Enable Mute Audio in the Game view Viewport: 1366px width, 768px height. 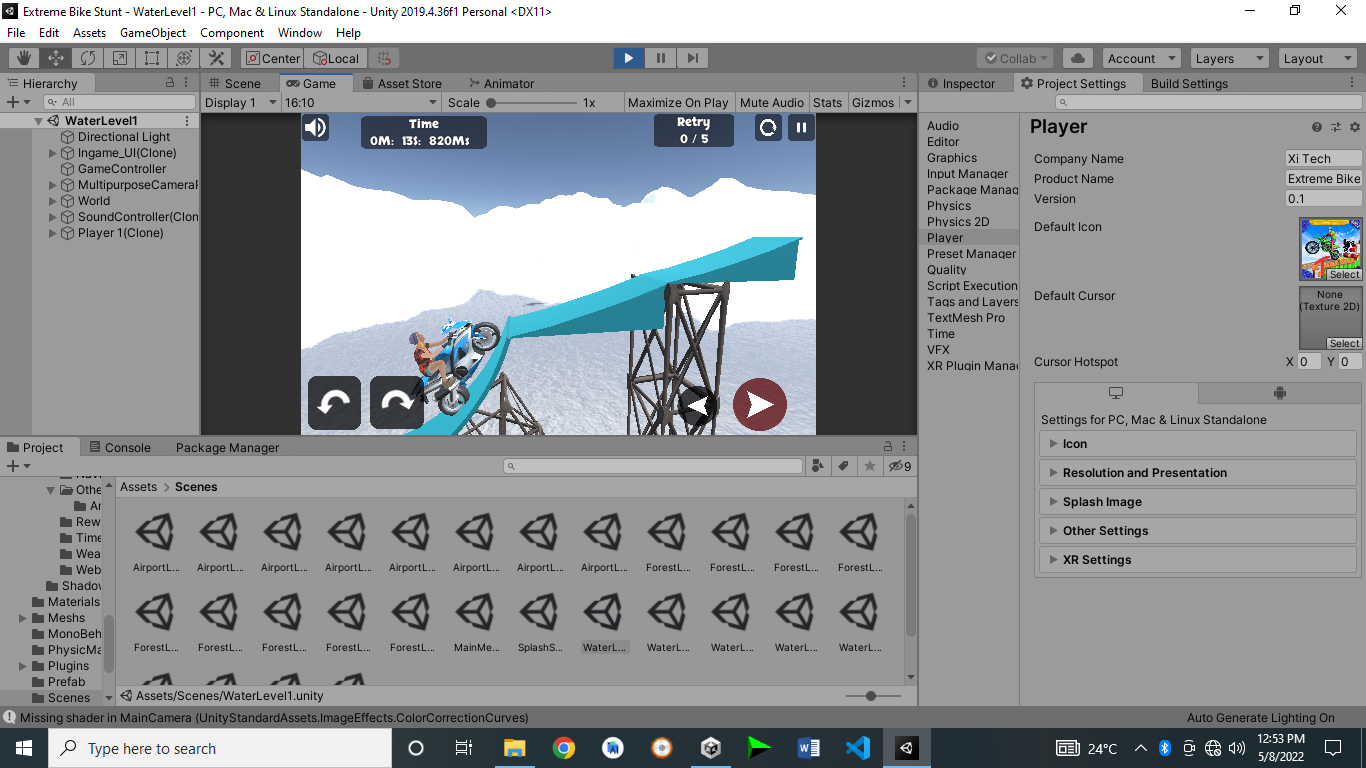coord(771,102)
